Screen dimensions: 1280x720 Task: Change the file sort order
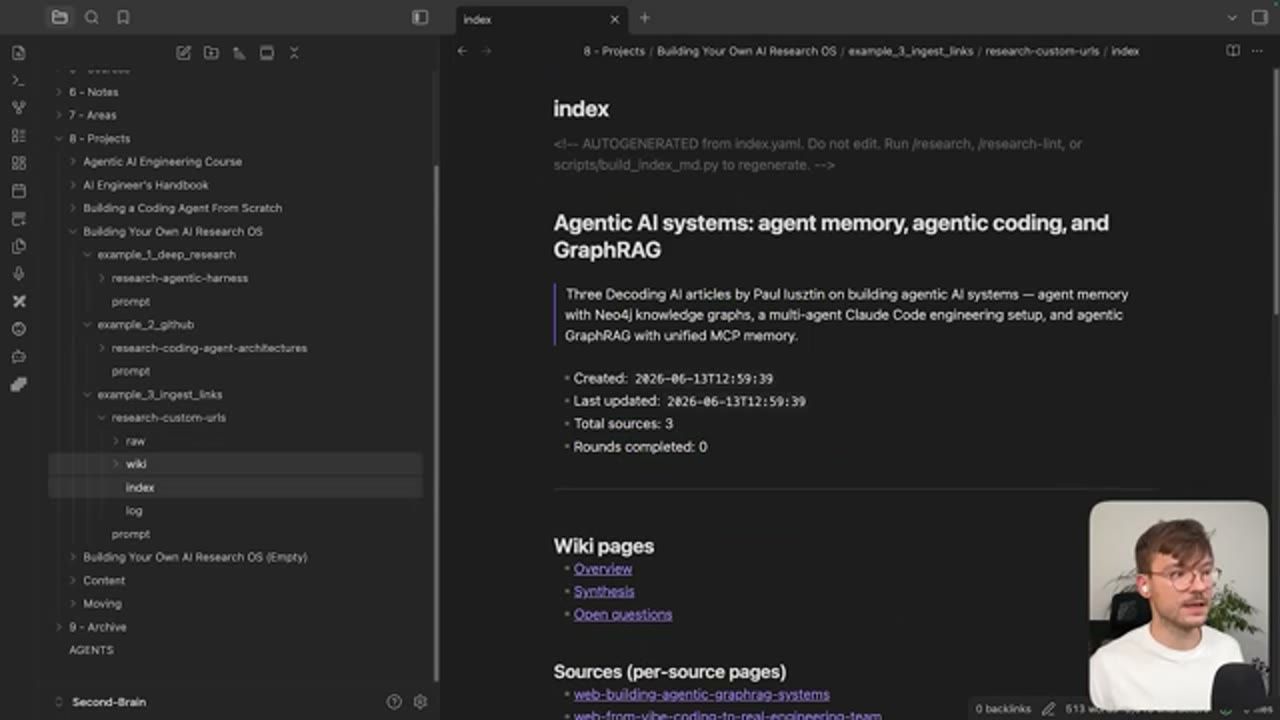point(239,53)
